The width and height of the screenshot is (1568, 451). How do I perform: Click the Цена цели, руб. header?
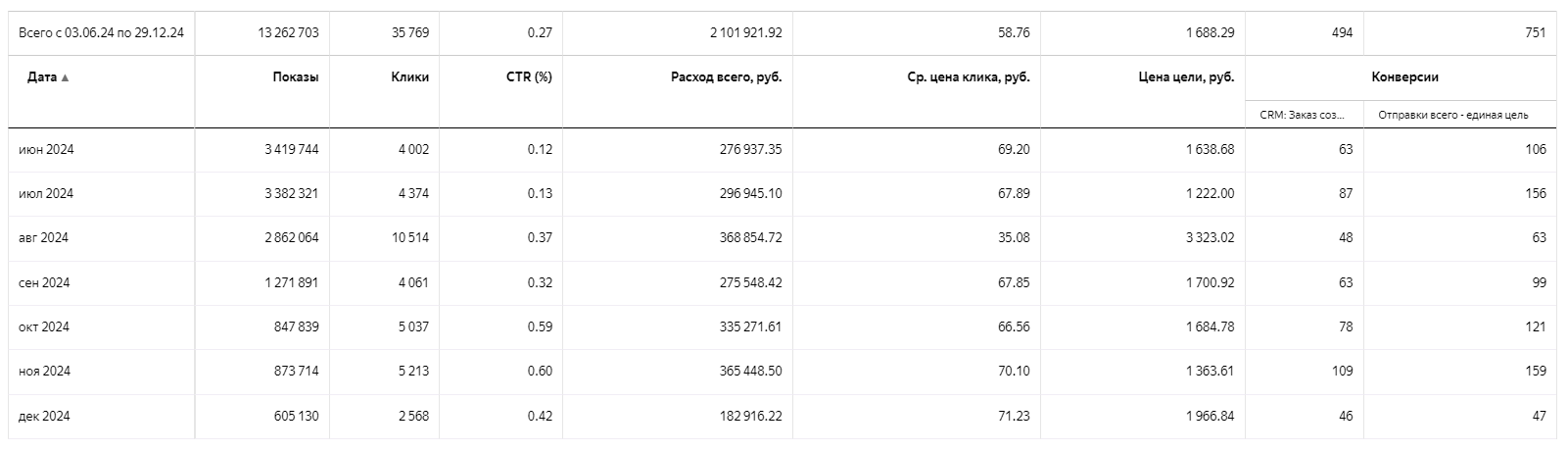[x=1186, y=77]
